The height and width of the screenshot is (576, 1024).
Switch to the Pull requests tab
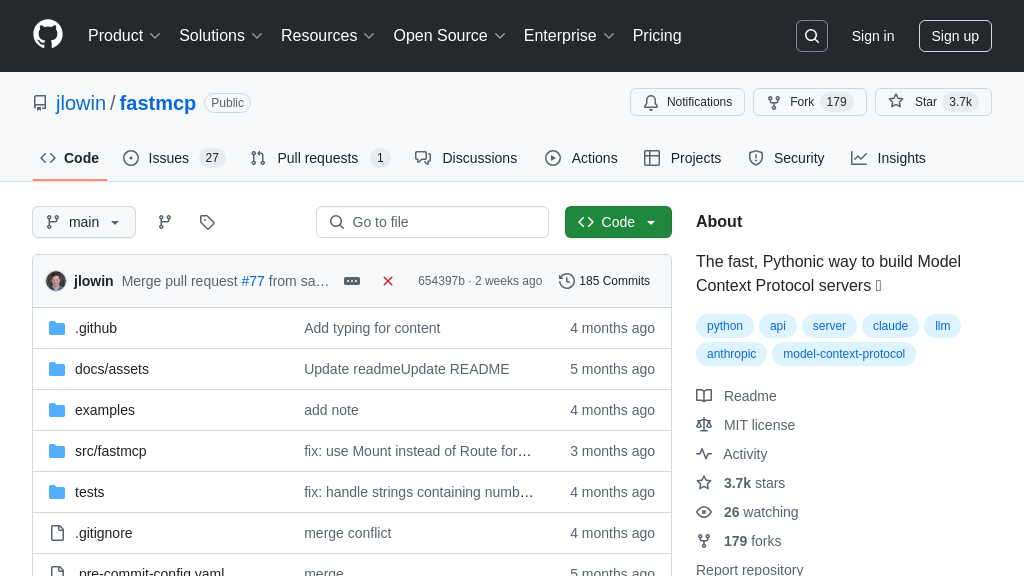click(x=321, y=158)
